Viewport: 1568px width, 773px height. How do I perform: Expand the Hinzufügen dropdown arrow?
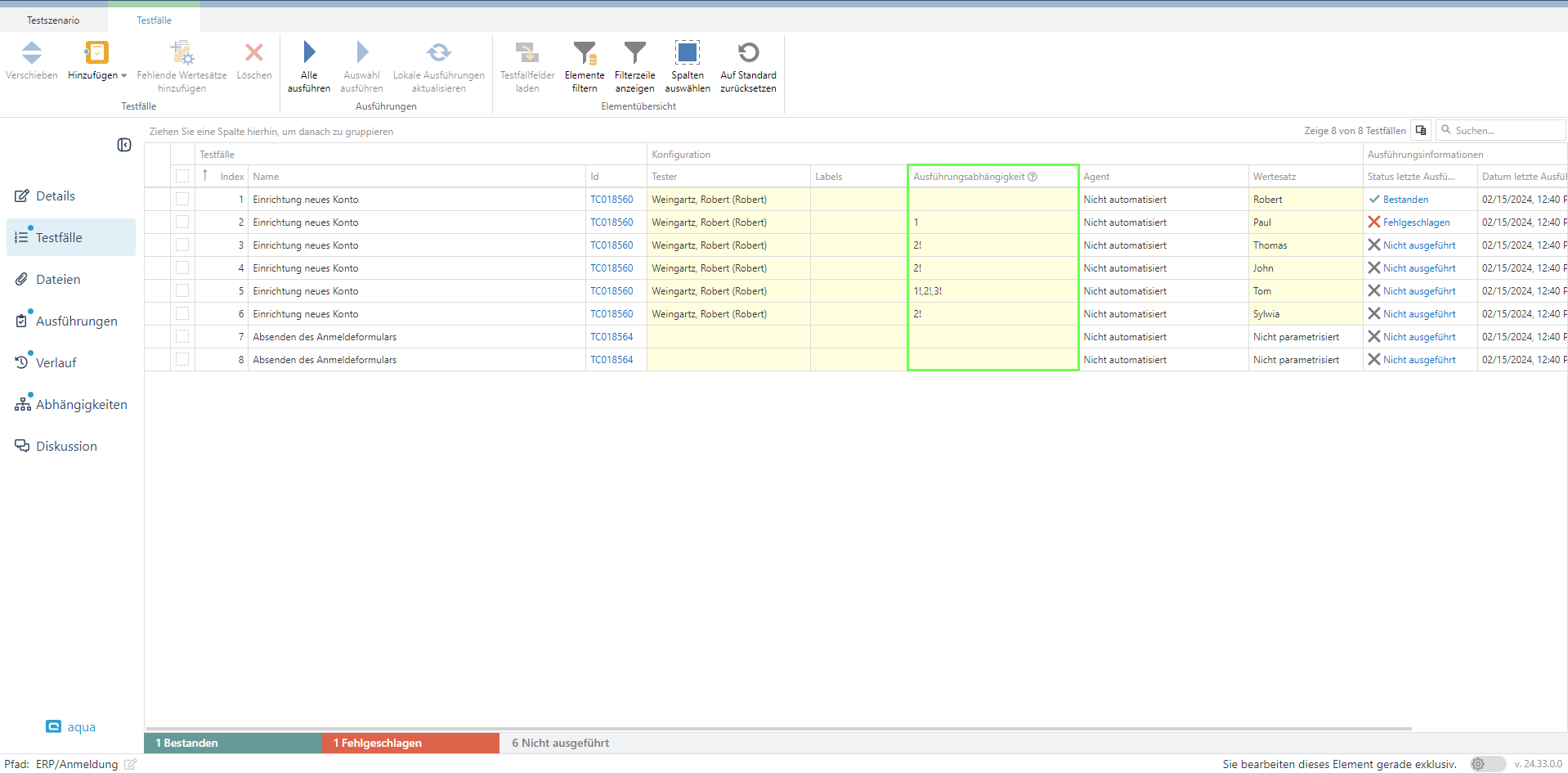[124, 76]
